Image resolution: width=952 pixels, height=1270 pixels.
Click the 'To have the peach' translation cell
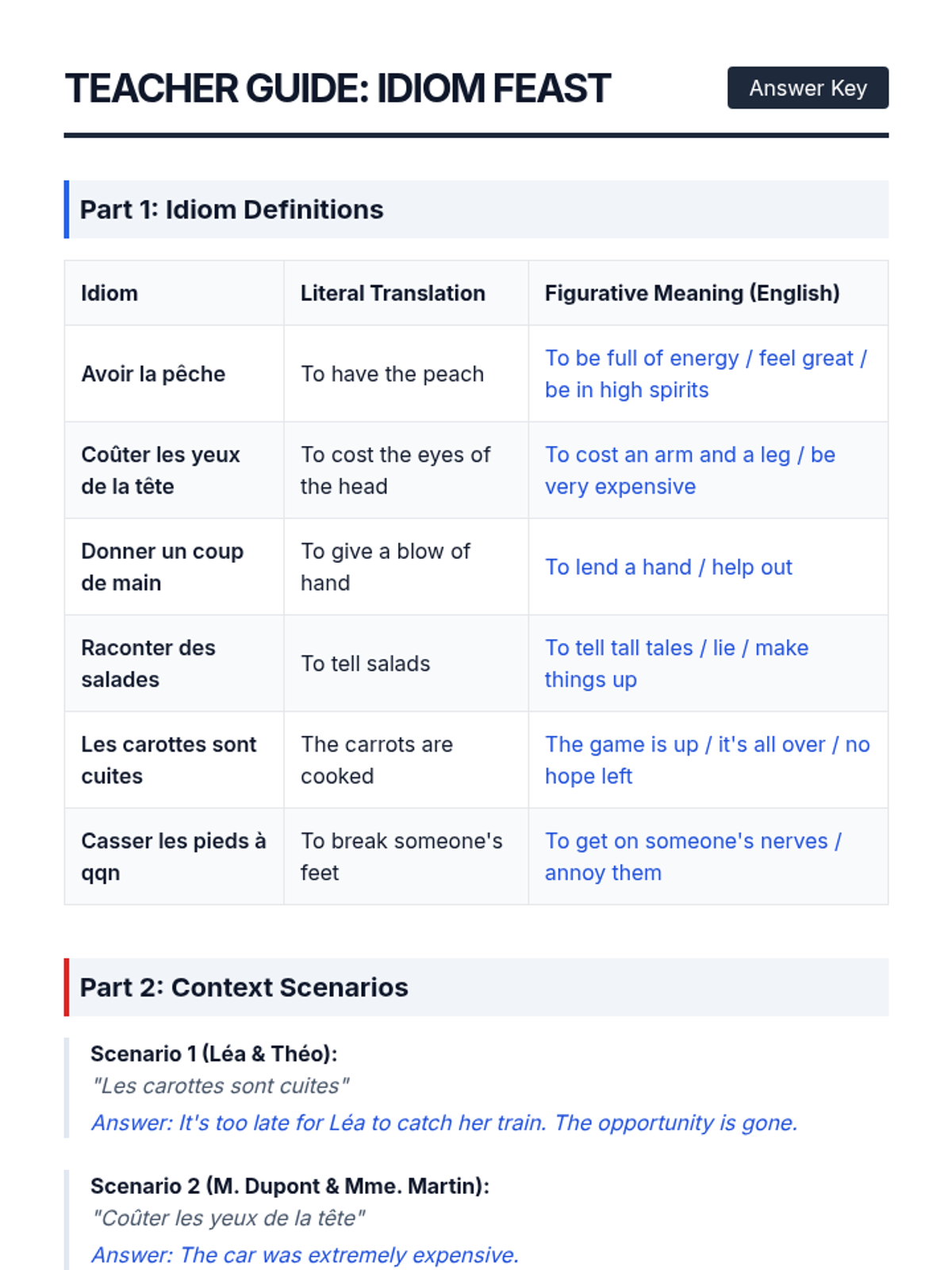point(392,374)
